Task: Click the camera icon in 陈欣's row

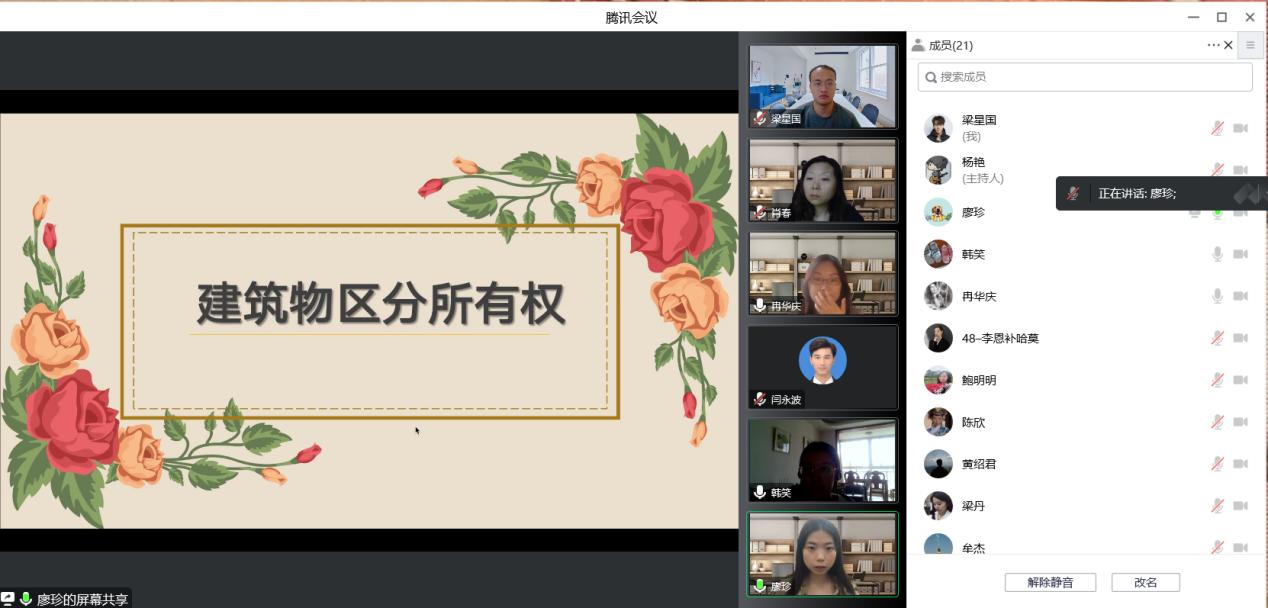Action: (1240, 422)
